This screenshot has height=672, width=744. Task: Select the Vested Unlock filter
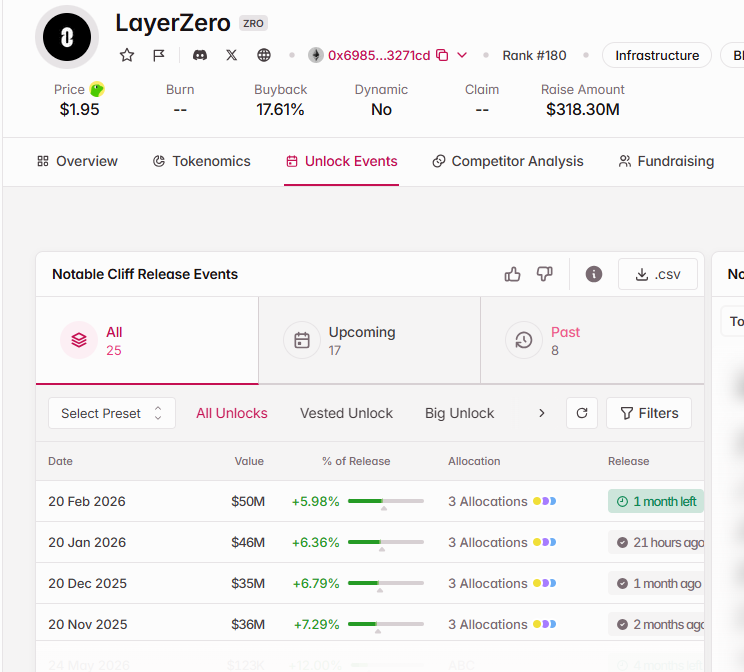coord(346,413)
